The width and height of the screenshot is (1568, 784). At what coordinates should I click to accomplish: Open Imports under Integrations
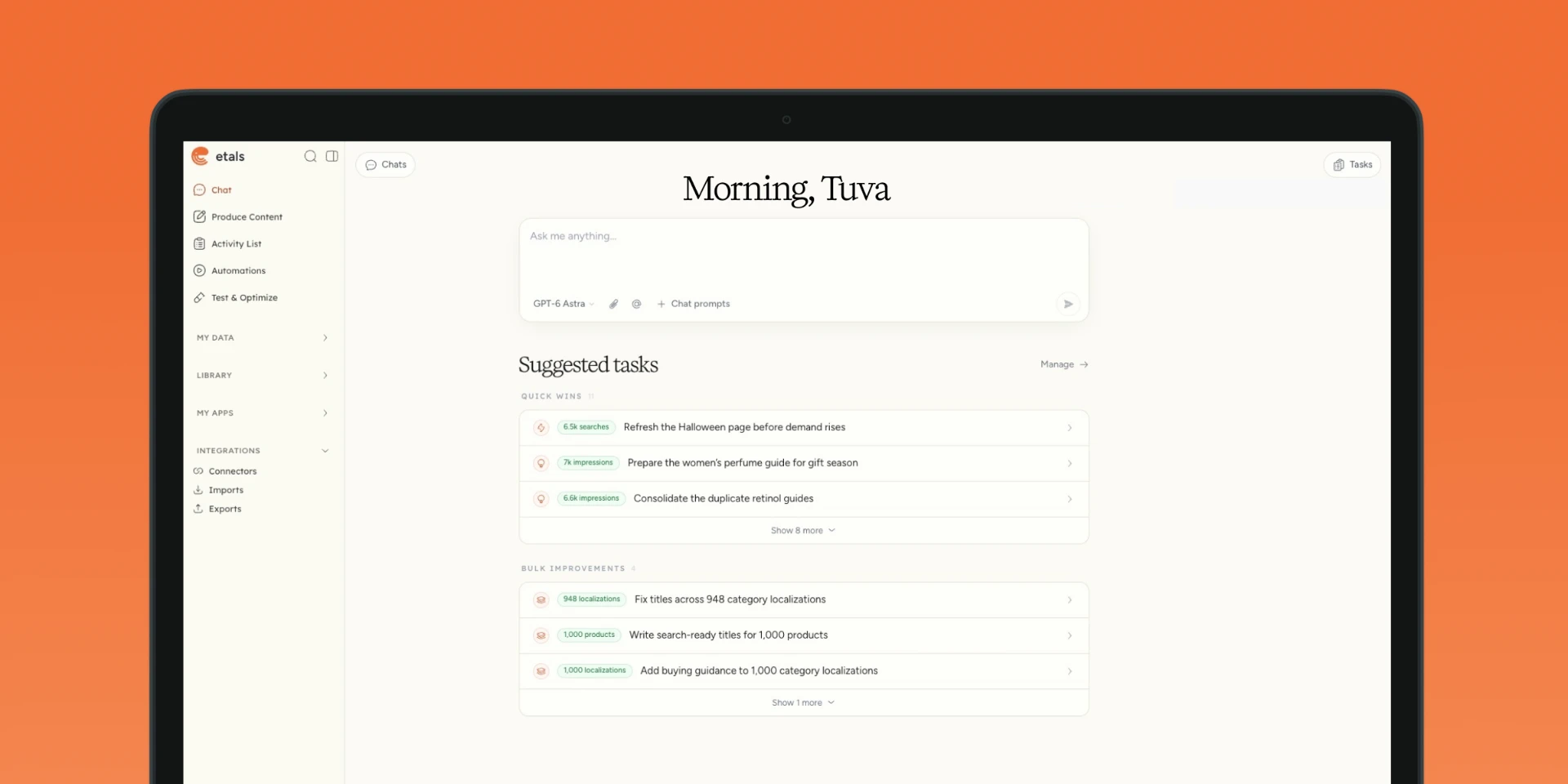click(x=218, y=490)
